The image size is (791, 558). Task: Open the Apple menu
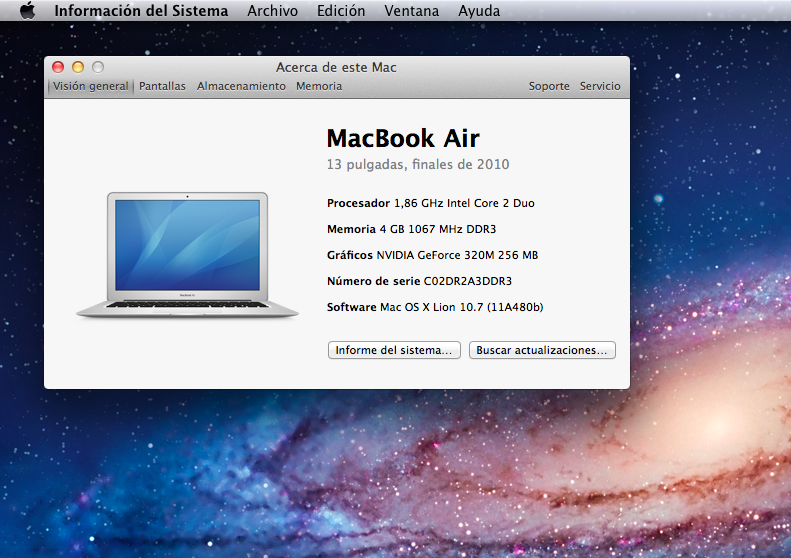28,10
